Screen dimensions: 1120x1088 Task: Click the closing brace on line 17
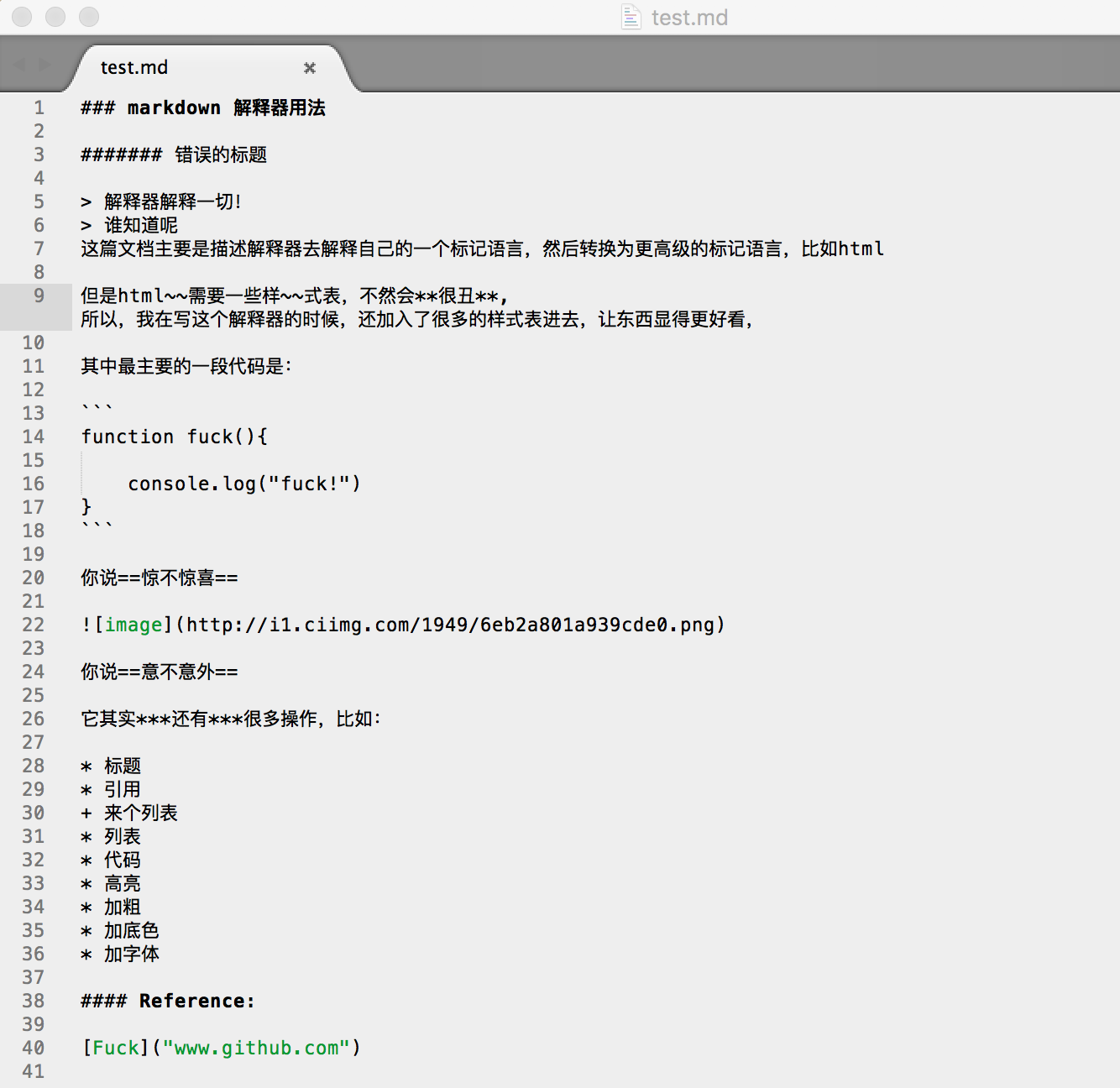click(86, 506)
